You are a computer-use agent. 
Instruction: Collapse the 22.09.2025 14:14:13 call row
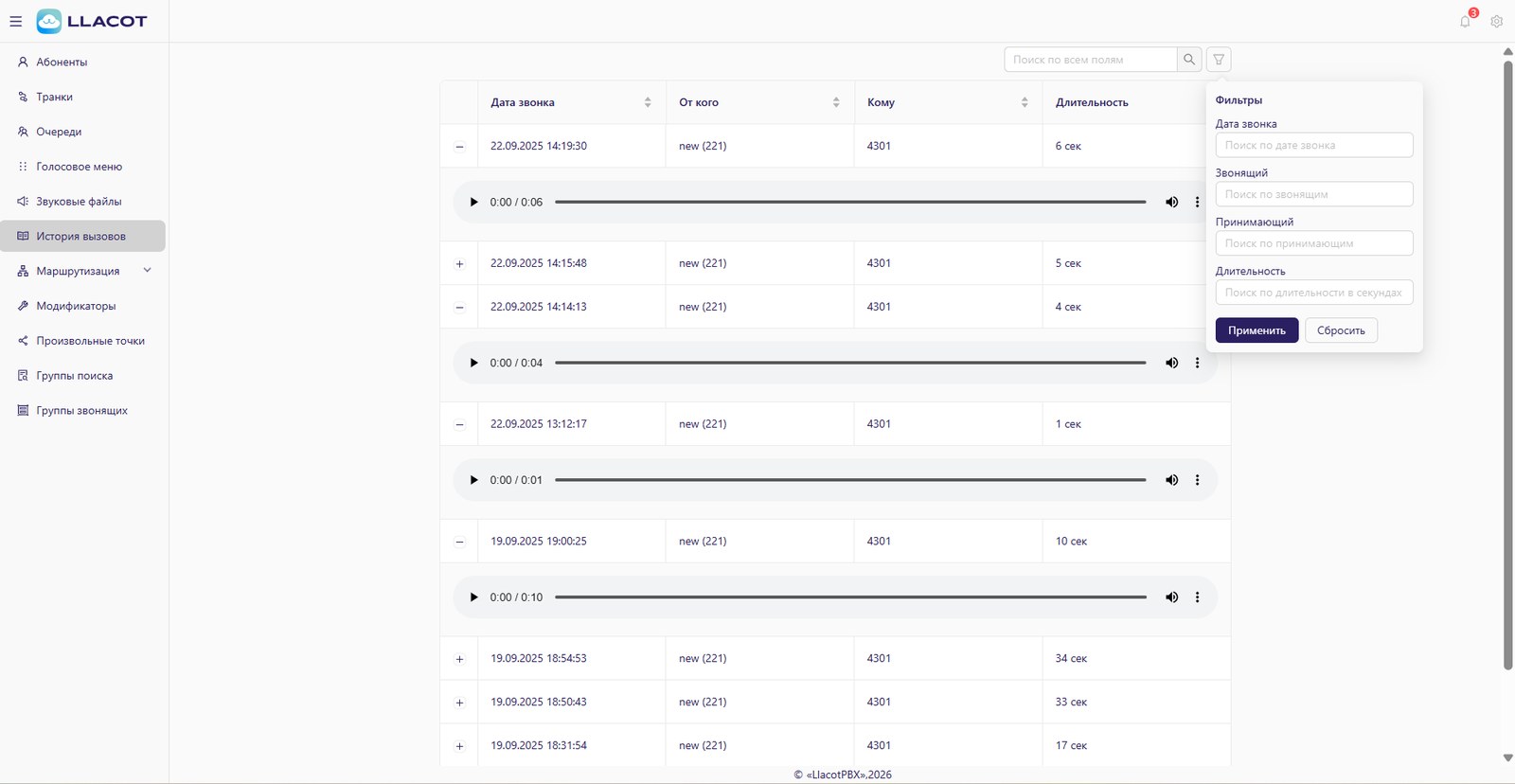click(459, 308)
